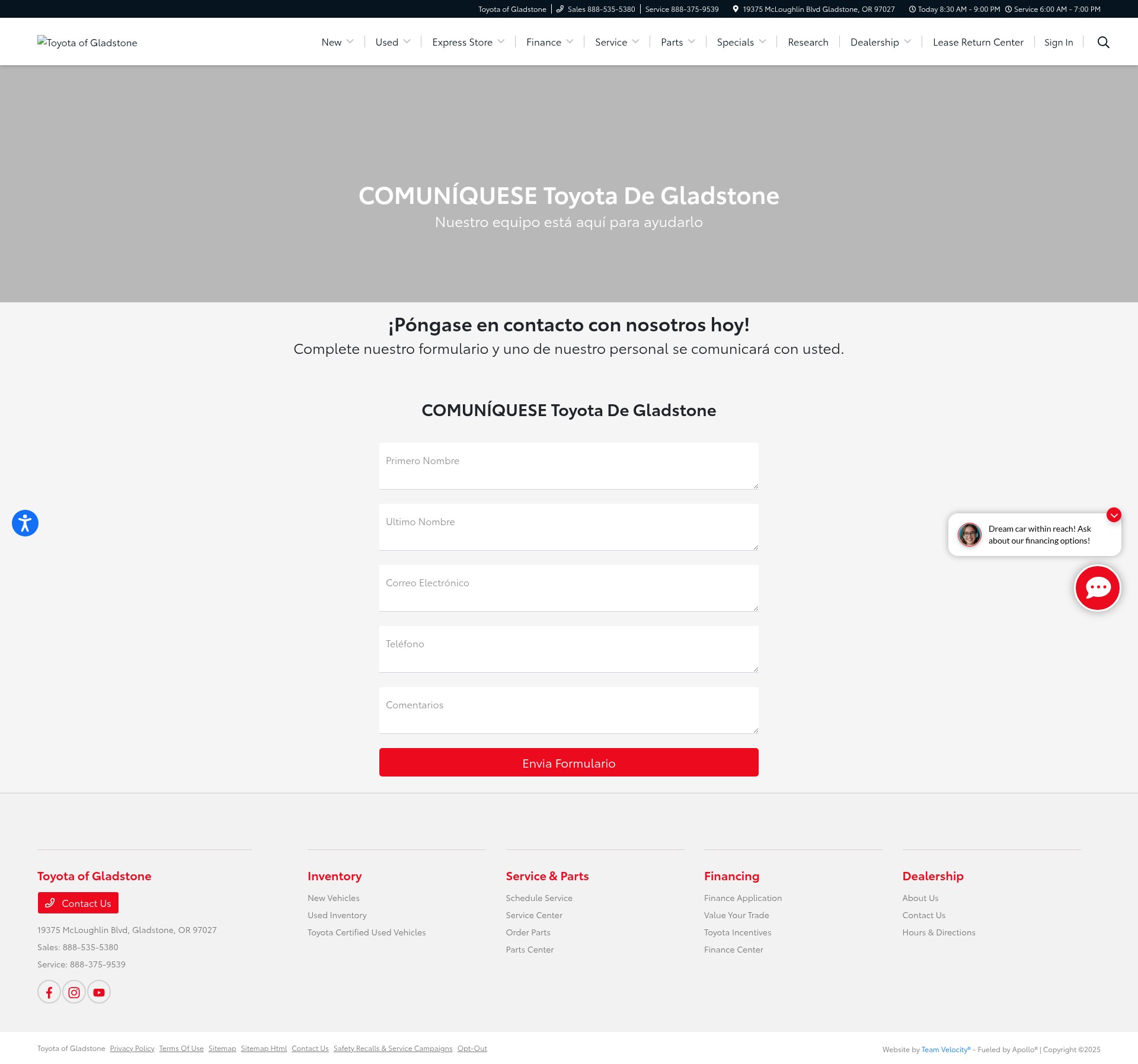Open Used Inventory footer link

tap(337, 915)
